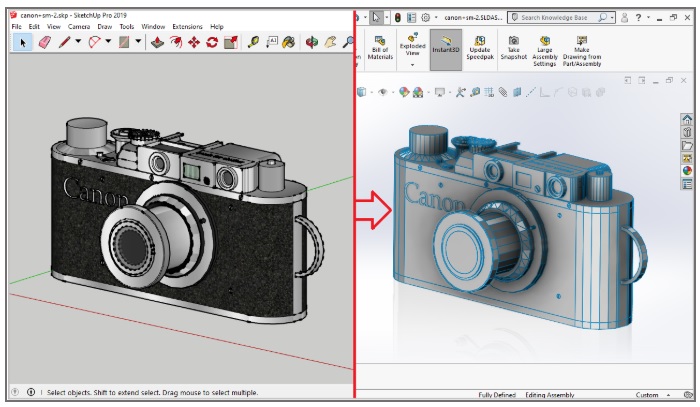Open Custom Properties in task pane
This screenshot has width=700, height=407.
tap(687, 184)
